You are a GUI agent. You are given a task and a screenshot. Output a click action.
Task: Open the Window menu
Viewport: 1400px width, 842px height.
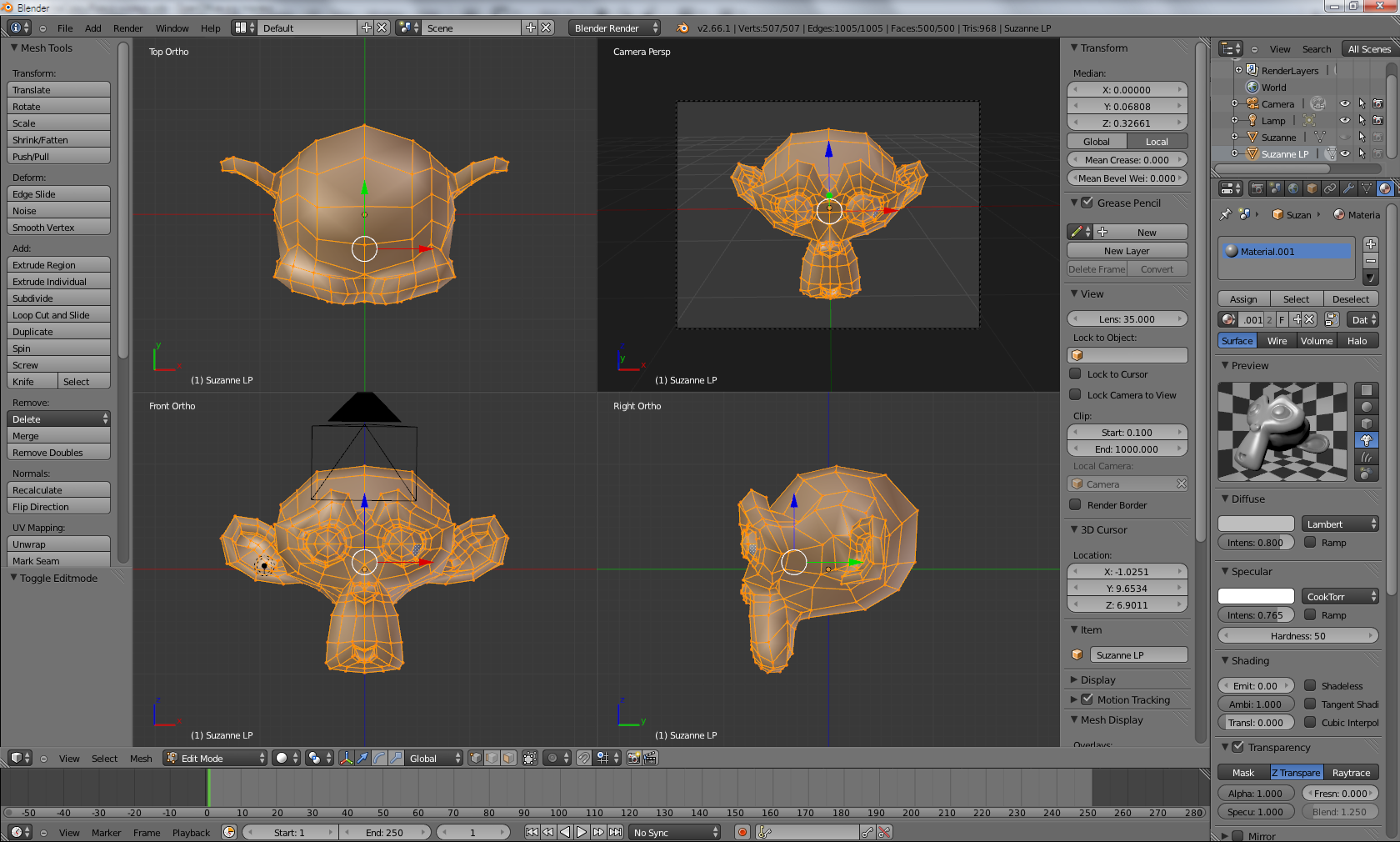point(172,28)
